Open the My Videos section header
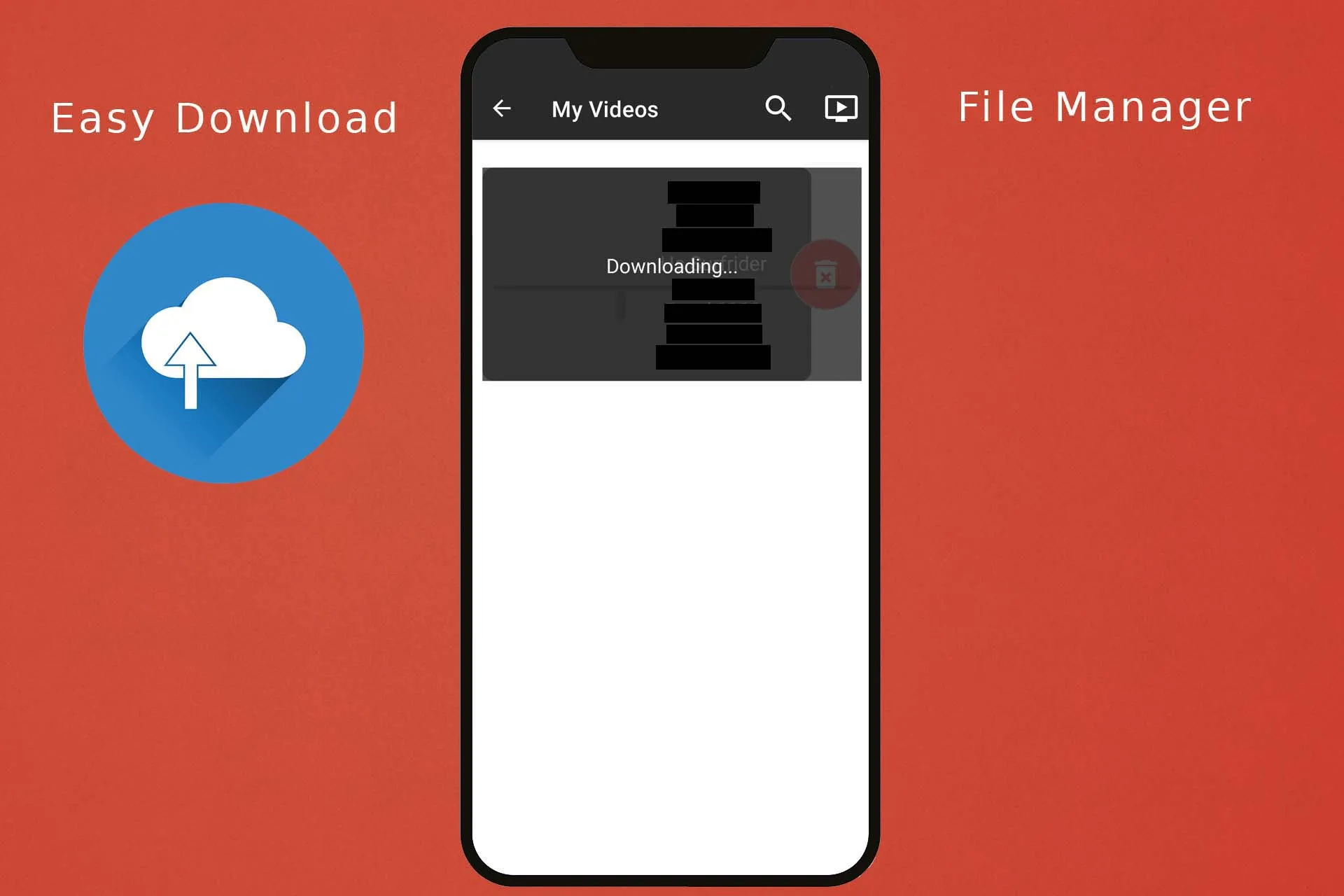1344x896 pixels. coord(605,108)
